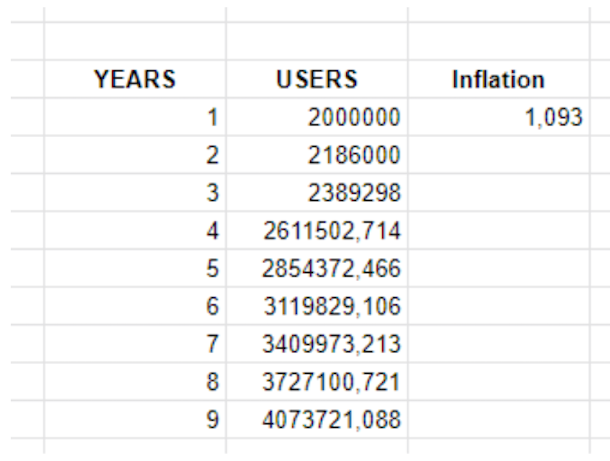Select the cell with value 2000000
The width and height of the screenshot is (610, 461).
(x=317, y=117)
